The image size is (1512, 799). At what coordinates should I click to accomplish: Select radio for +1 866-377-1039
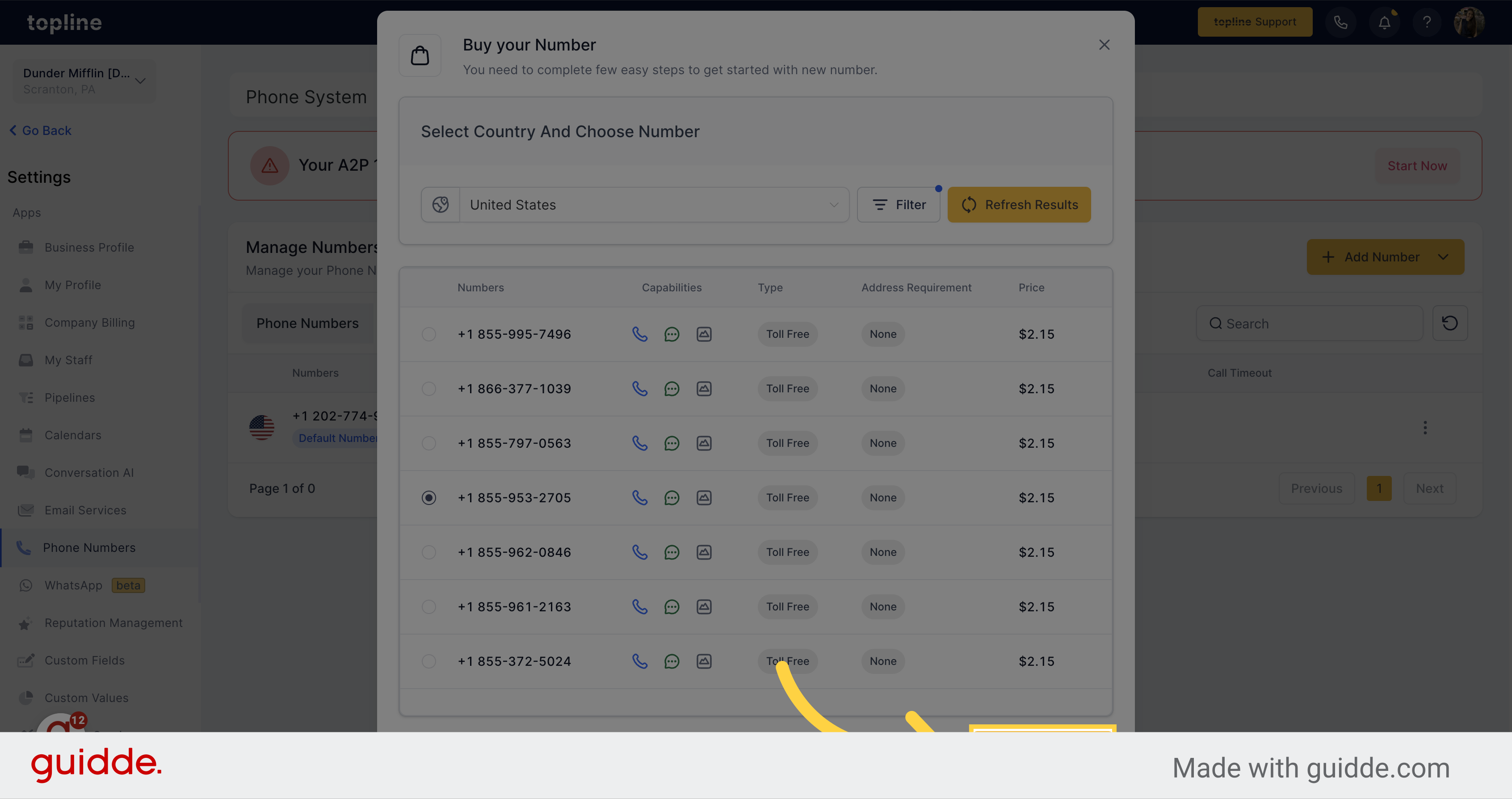[x=429, y=389]
